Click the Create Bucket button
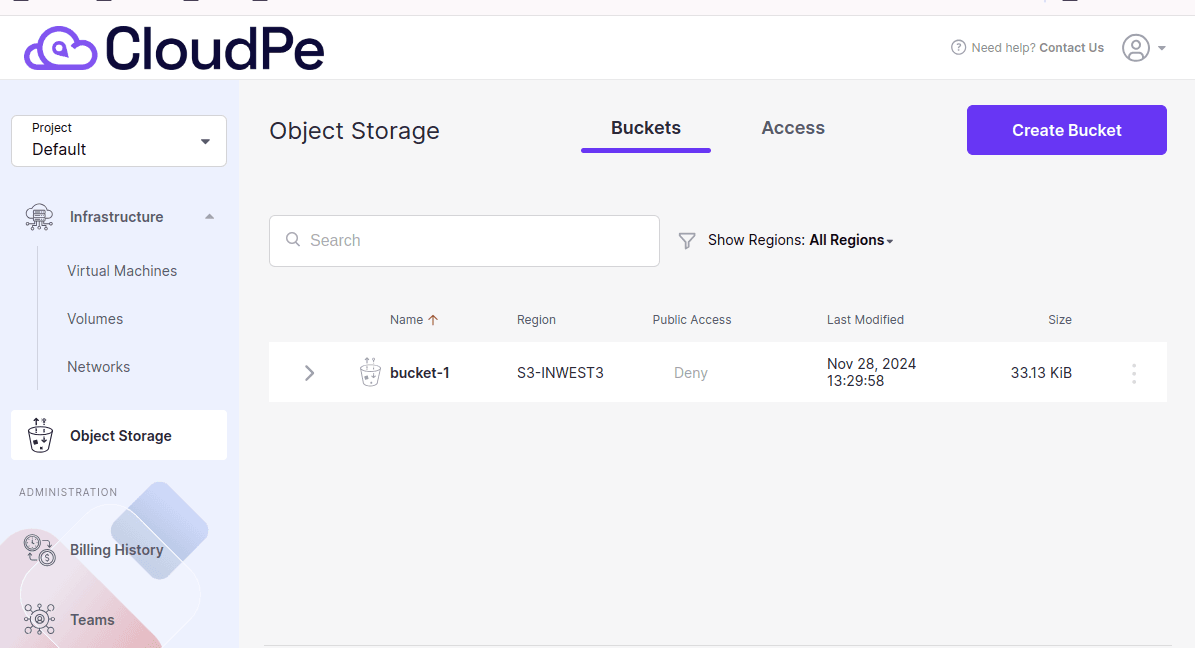Screen dimensions: 1195x648 pyautogui.click(x=1066, y=129)
